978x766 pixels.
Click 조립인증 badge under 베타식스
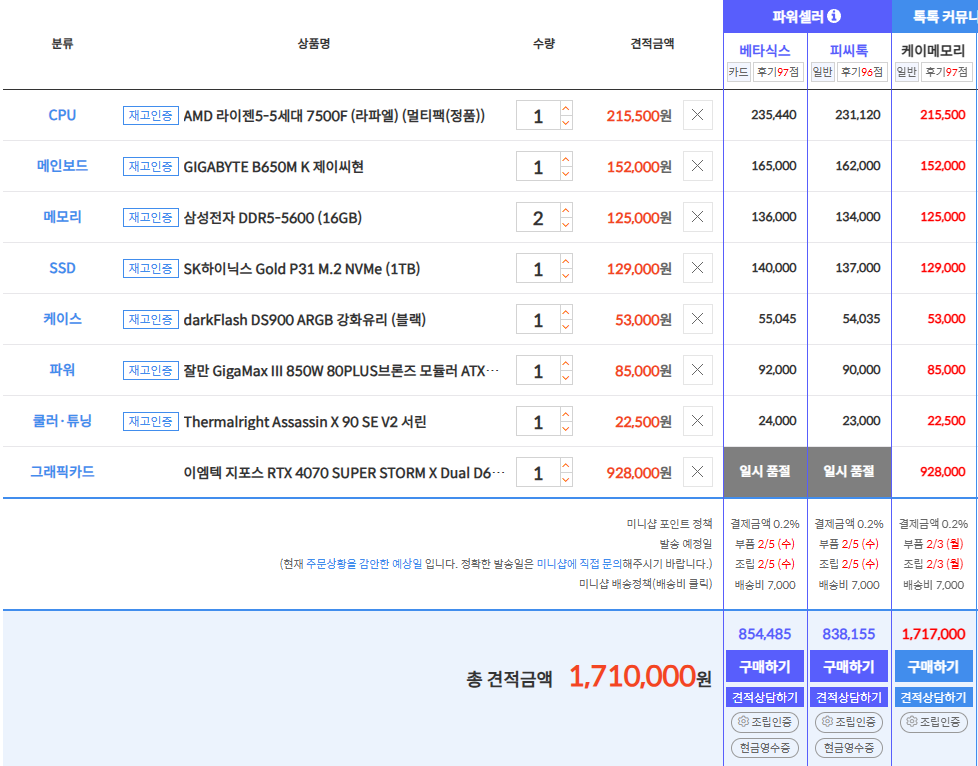(765, 722)
